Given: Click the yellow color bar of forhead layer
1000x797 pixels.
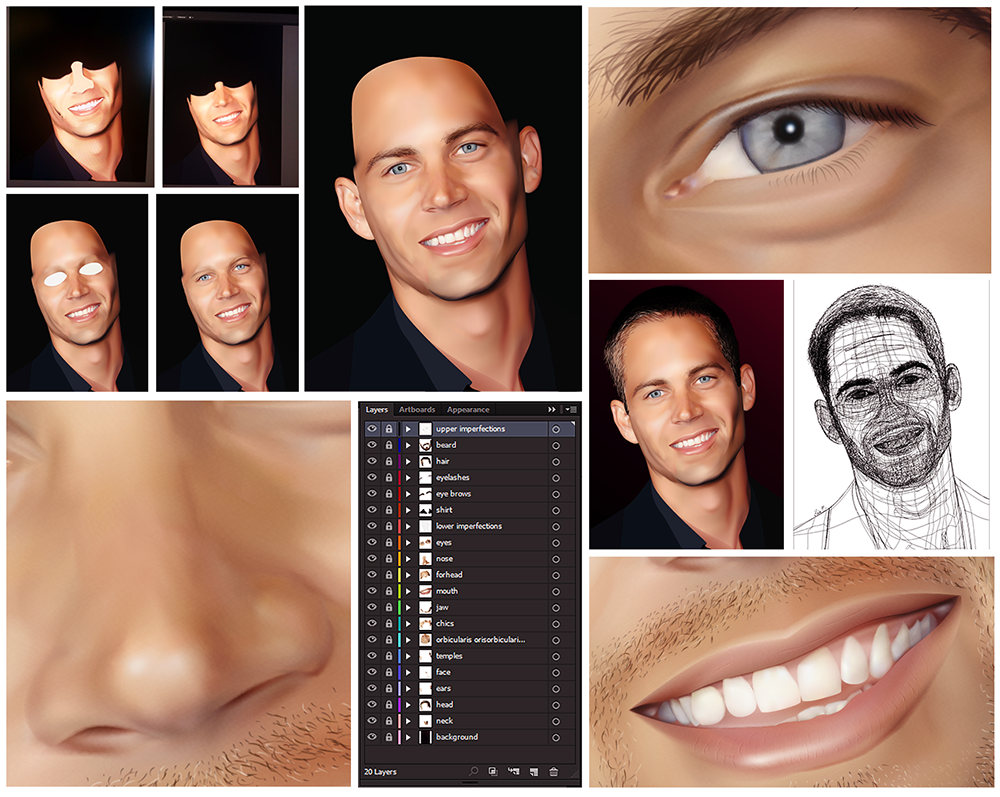Looking at the screenshot, I should [399, 574].
